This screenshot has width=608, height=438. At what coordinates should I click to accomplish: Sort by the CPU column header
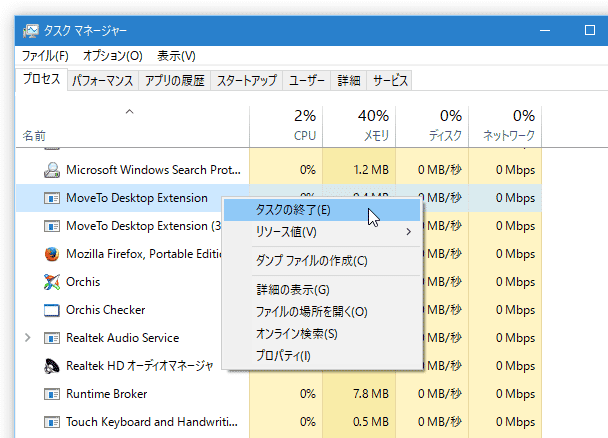pyautogui.click(x=286, y=127)
